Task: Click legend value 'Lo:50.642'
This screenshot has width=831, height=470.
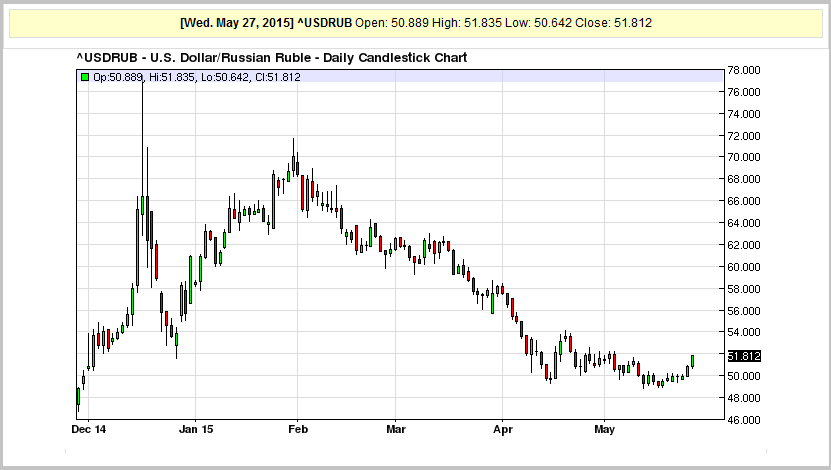Action: pos(225,77)
